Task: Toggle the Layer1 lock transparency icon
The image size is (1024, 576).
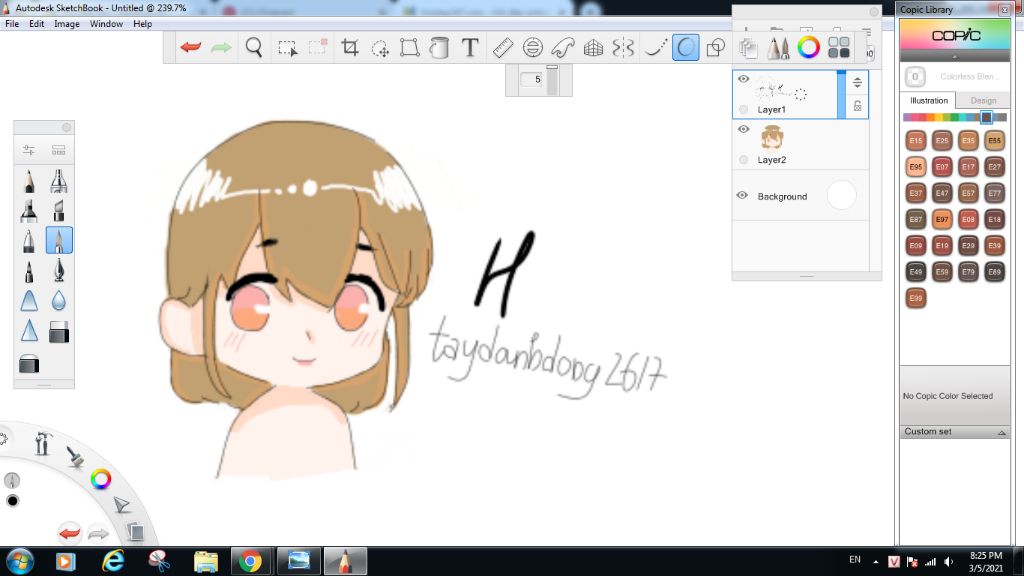Action: coord(857,106)
